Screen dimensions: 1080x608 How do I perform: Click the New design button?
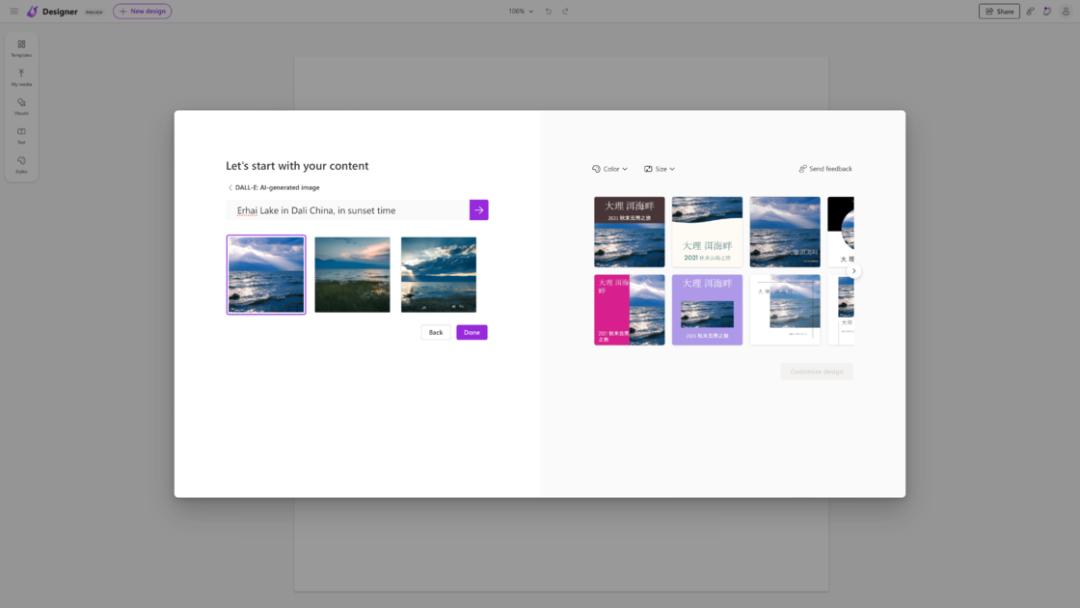coord(143,11)
